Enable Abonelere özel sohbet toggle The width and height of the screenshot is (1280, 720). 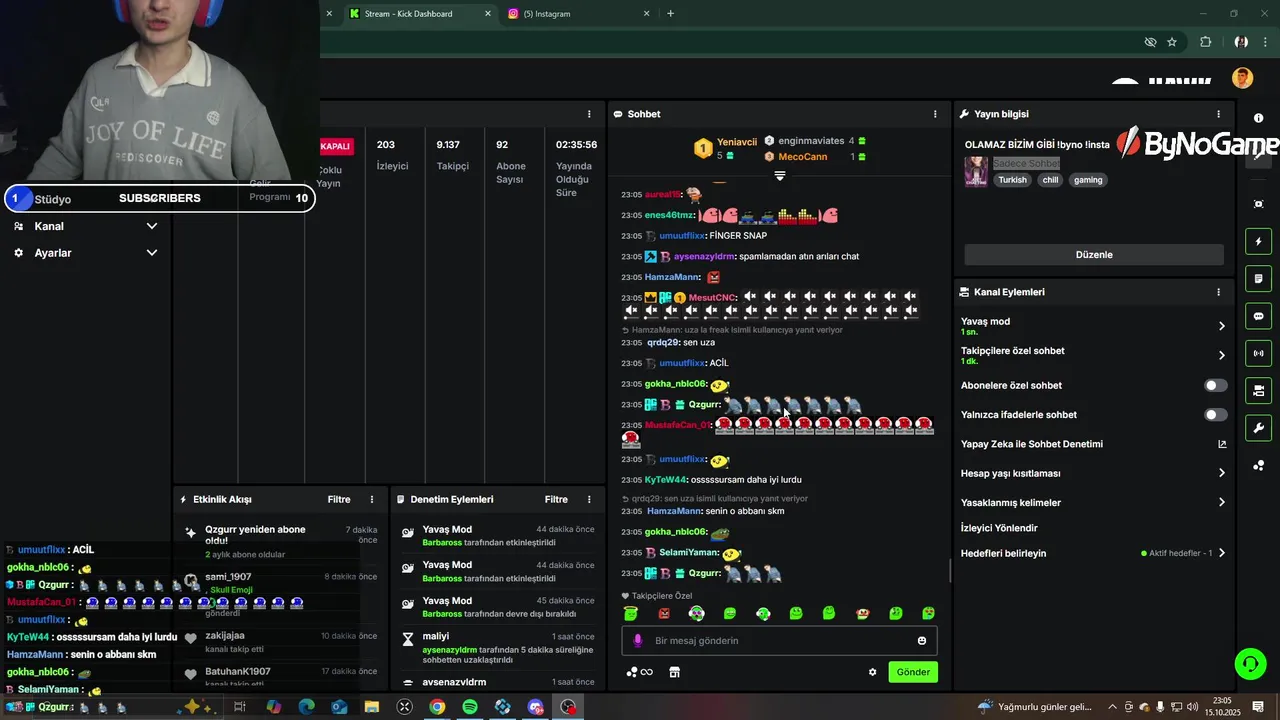pyautogui.click(x=1215, y=385)
